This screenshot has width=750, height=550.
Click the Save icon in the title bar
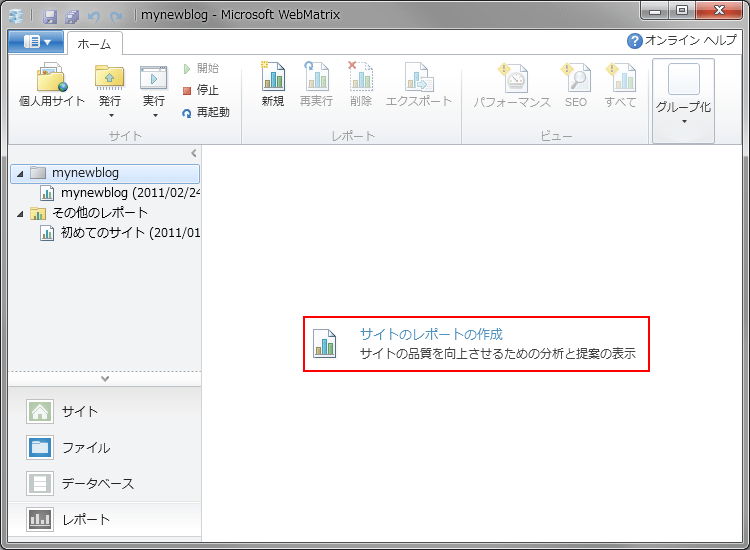(50, 16)
